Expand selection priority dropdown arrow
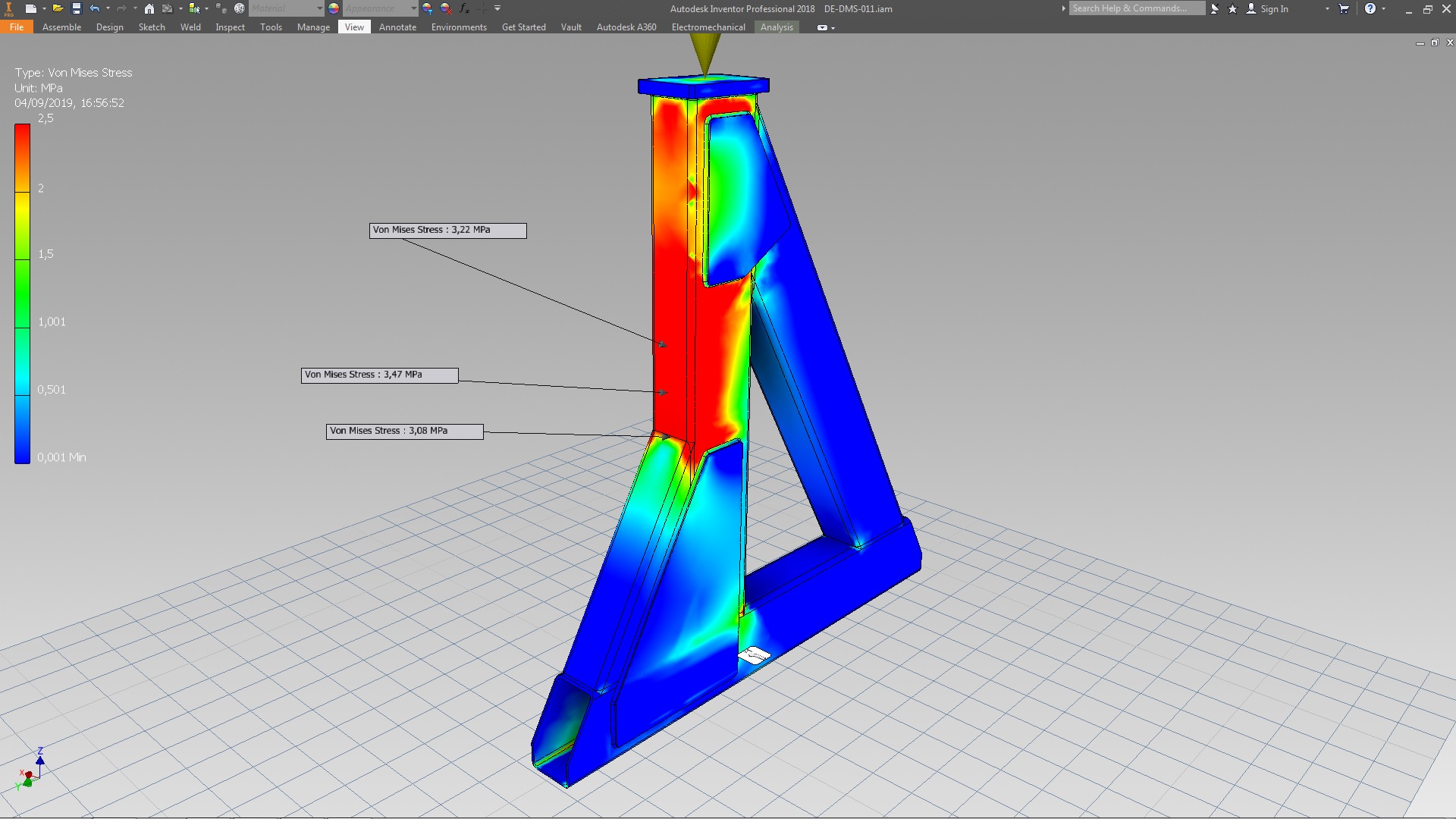1456x819 pixels. point(206,8)
